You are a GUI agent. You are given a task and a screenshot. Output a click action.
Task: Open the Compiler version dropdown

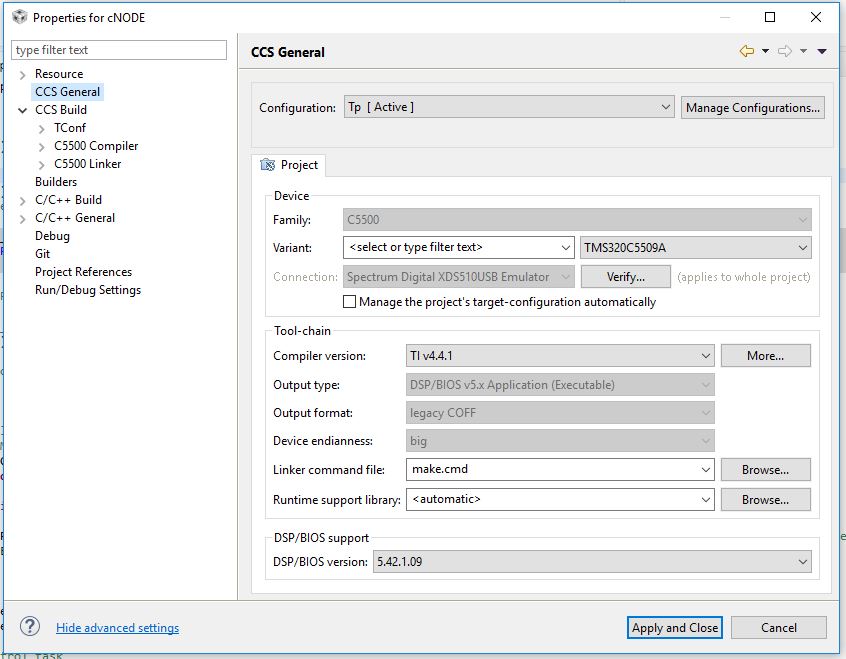(x=706, y=355)
